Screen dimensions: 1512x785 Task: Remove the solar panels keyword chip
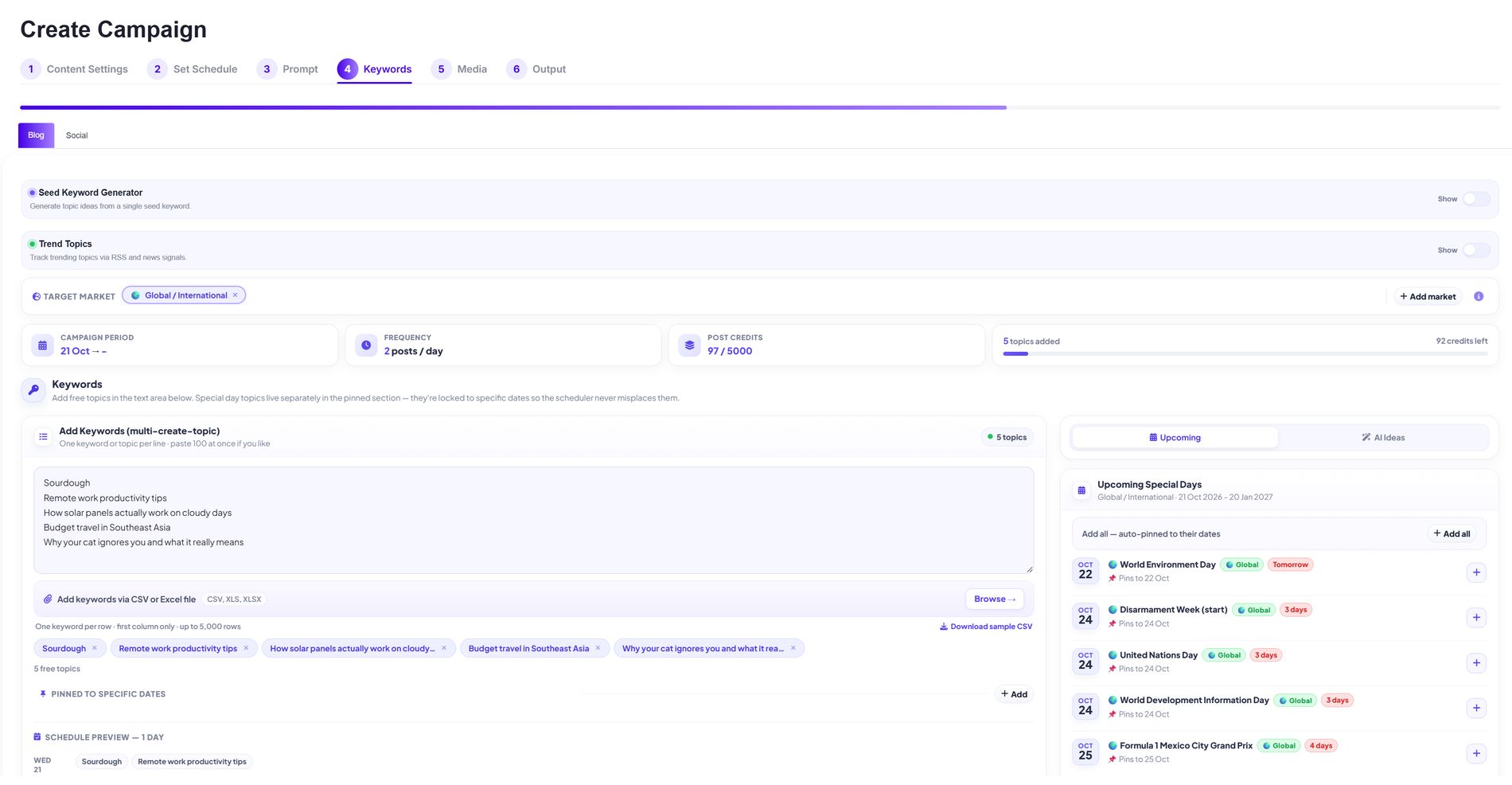[x=444, y=648]
